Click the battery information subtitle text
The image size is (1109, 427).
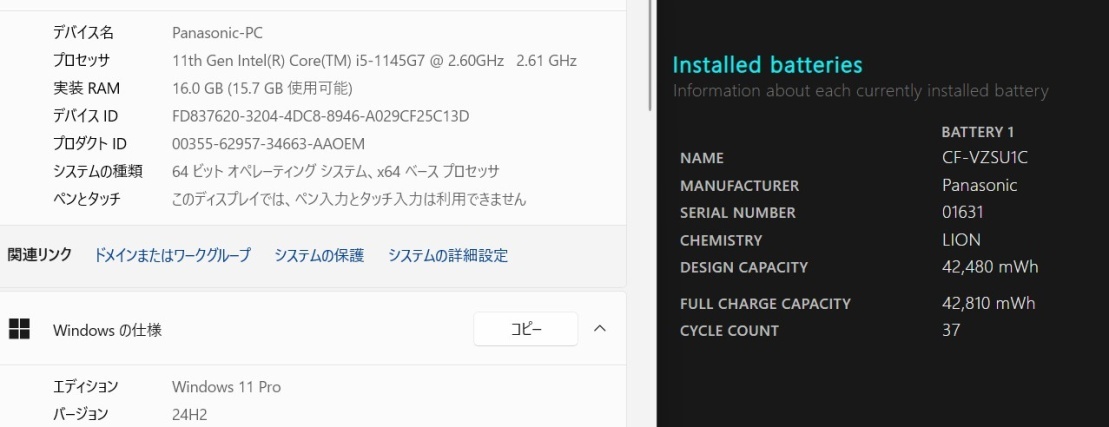[860, 91]
